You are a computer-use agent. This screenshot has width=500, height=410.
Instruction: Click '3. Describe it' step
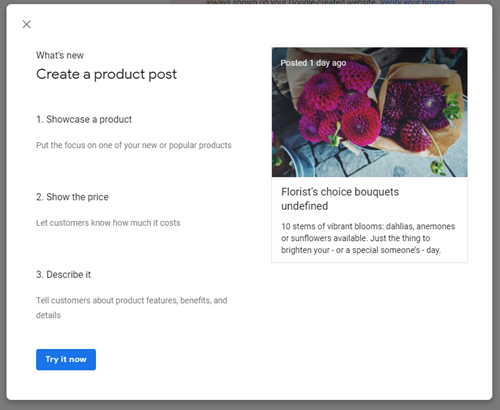[x=63, y=275]
